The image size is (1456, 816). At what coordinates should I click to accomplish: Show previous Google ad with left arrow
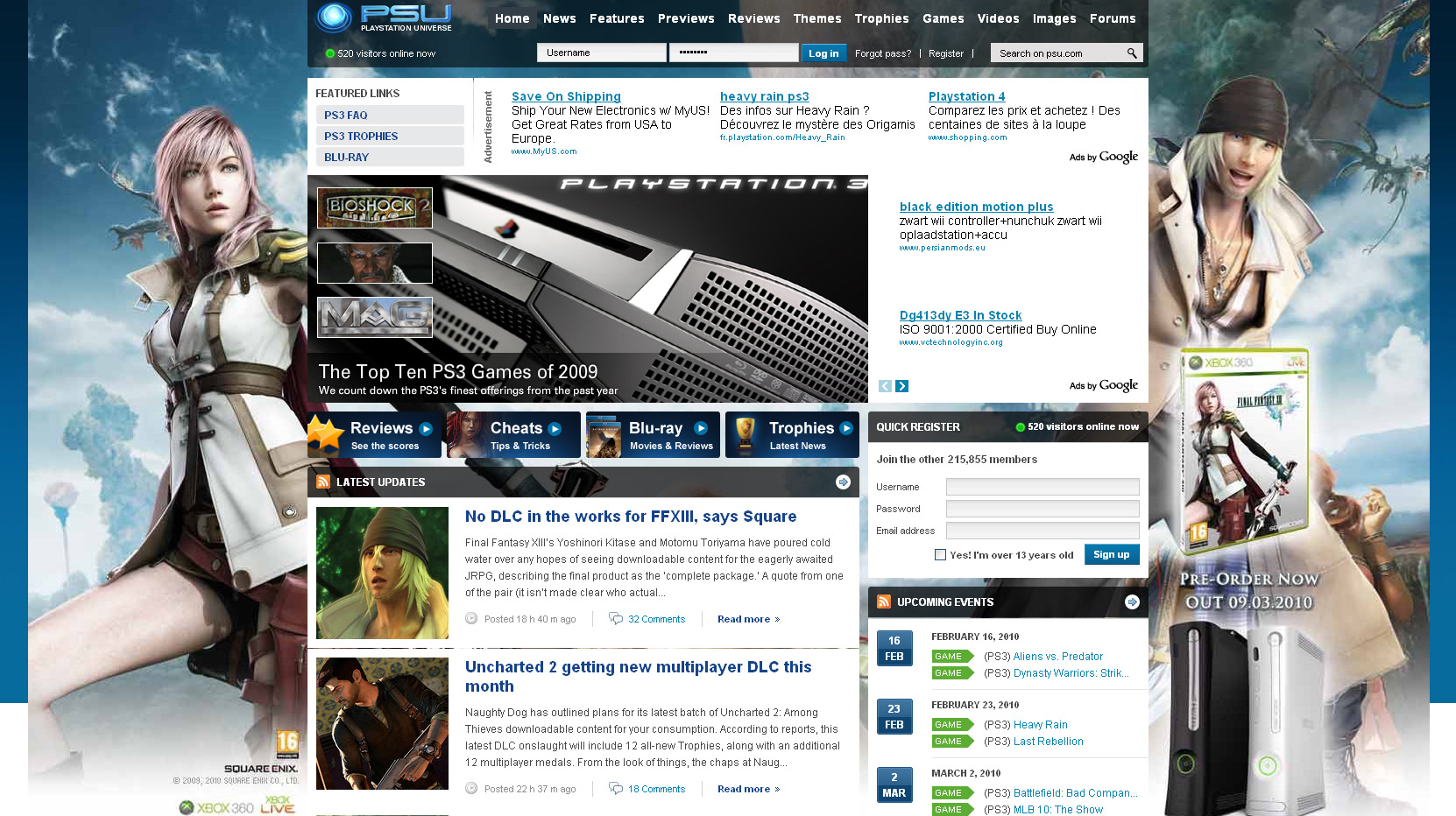point(885,386)
